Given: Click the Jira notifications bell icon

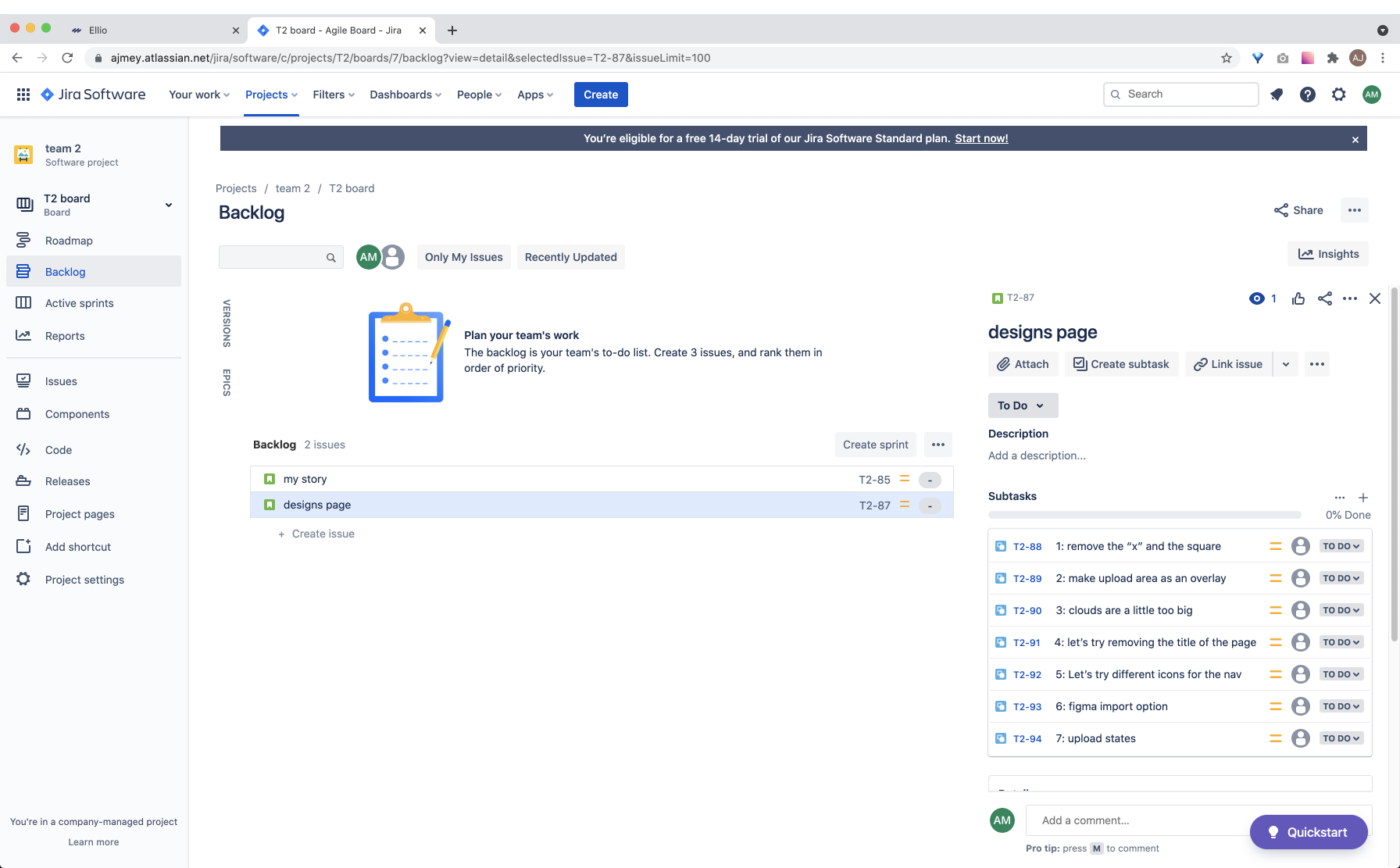Looking at the screenshot, I should coord(1277,95).
